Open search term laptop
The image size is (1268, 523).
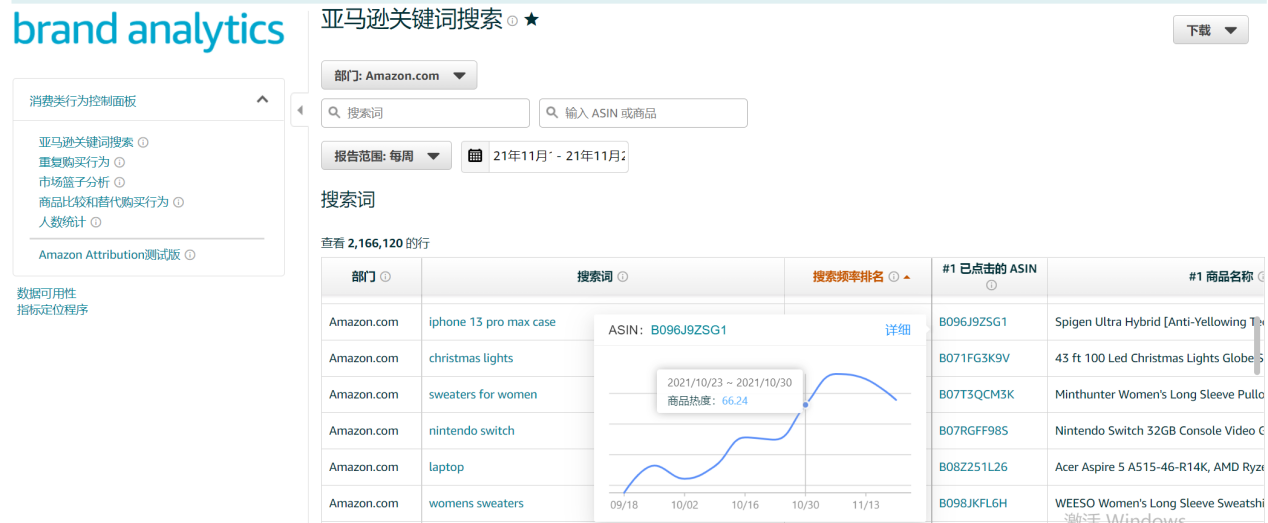(447, 467)
